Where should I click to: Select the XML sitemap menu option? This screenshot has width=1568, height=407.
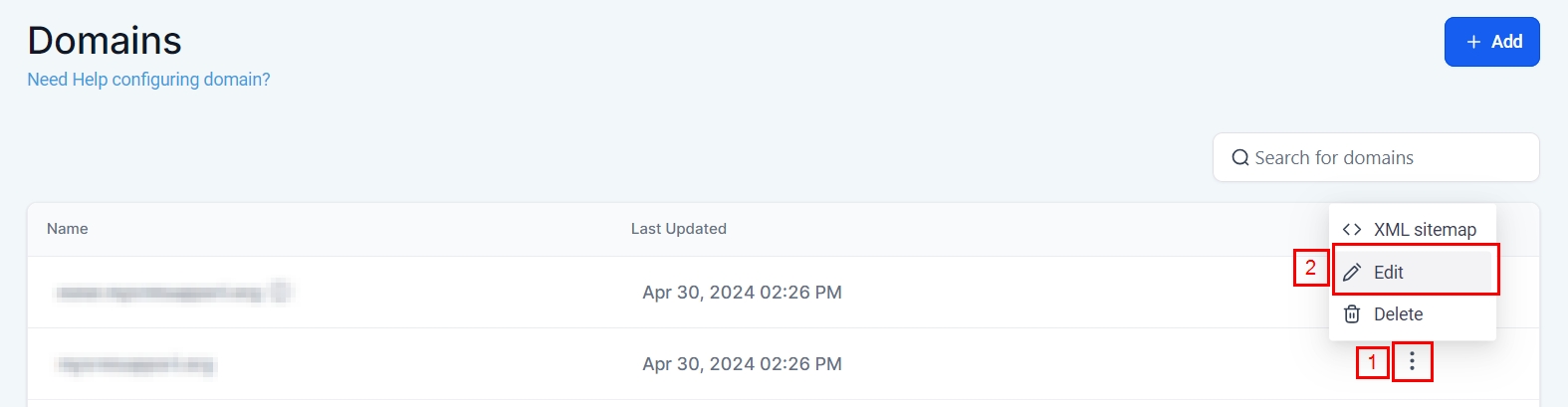pos(1425,230)
